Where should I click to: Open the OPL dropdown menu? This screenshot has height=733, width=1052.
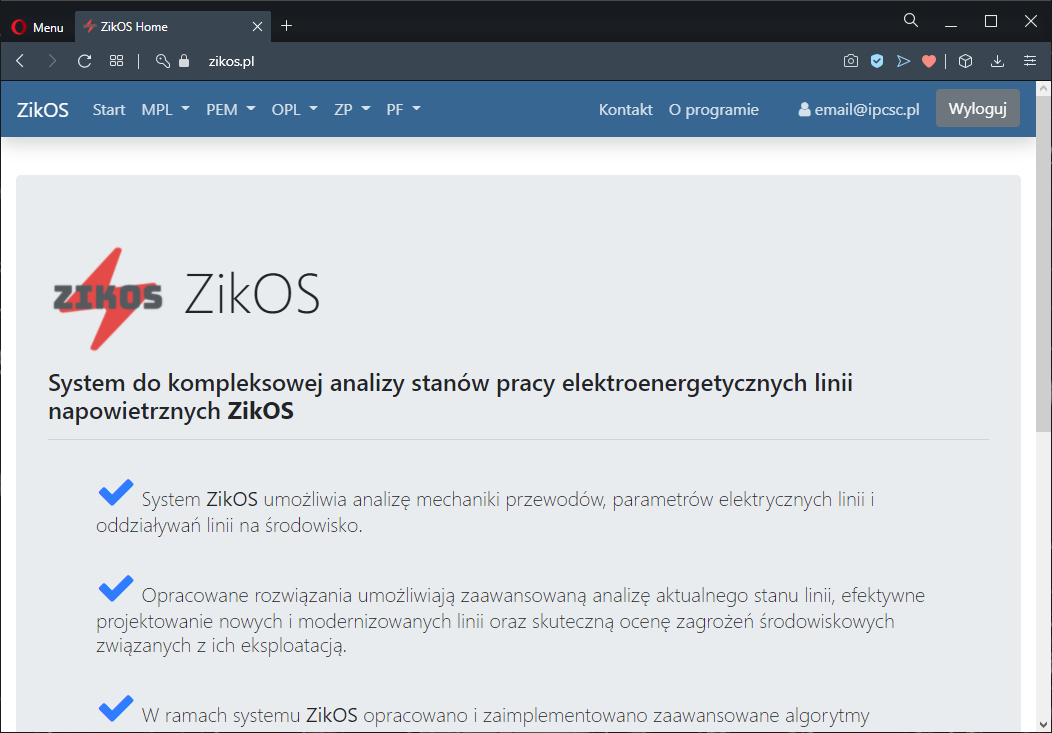tap(294, 109)
